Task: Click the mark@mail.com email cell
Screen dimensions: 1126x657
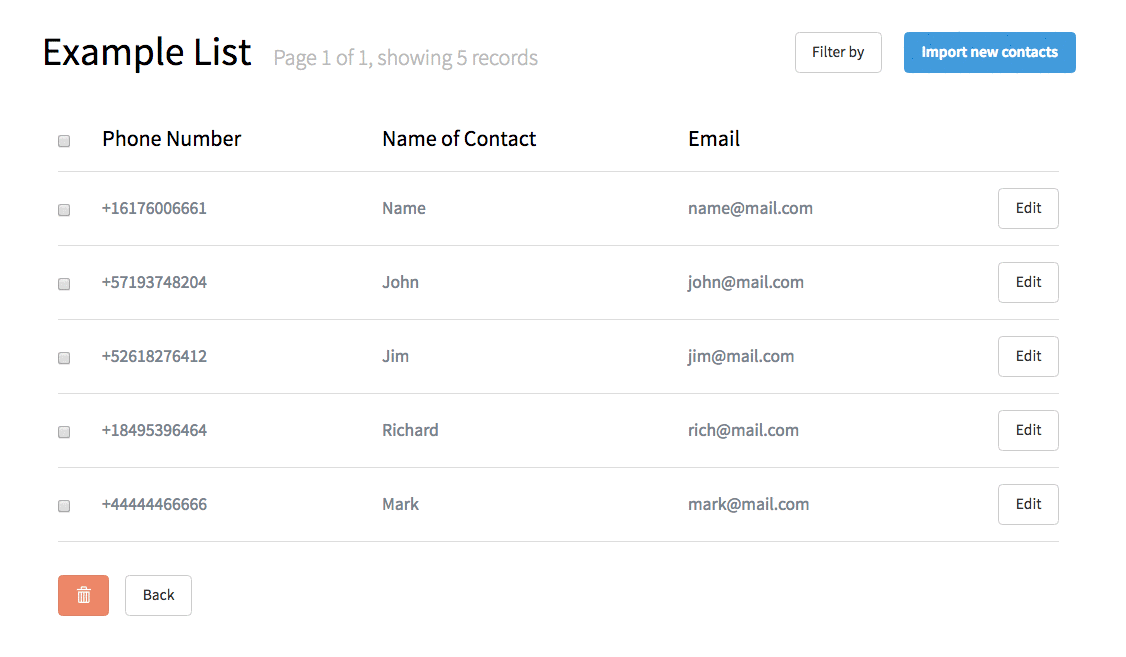Action: [x=748, y=504]
